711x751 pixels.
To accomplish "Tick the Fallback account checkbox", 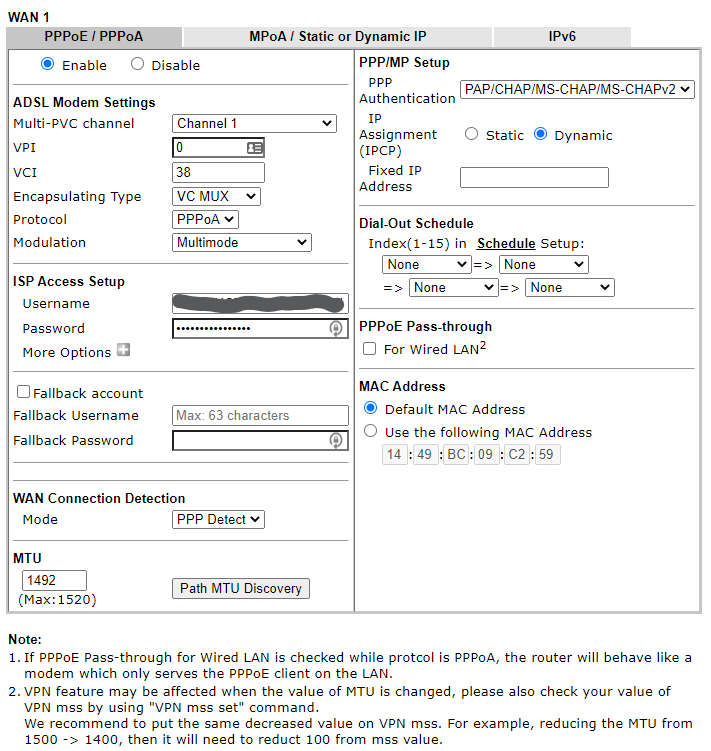I will point(23,392).
